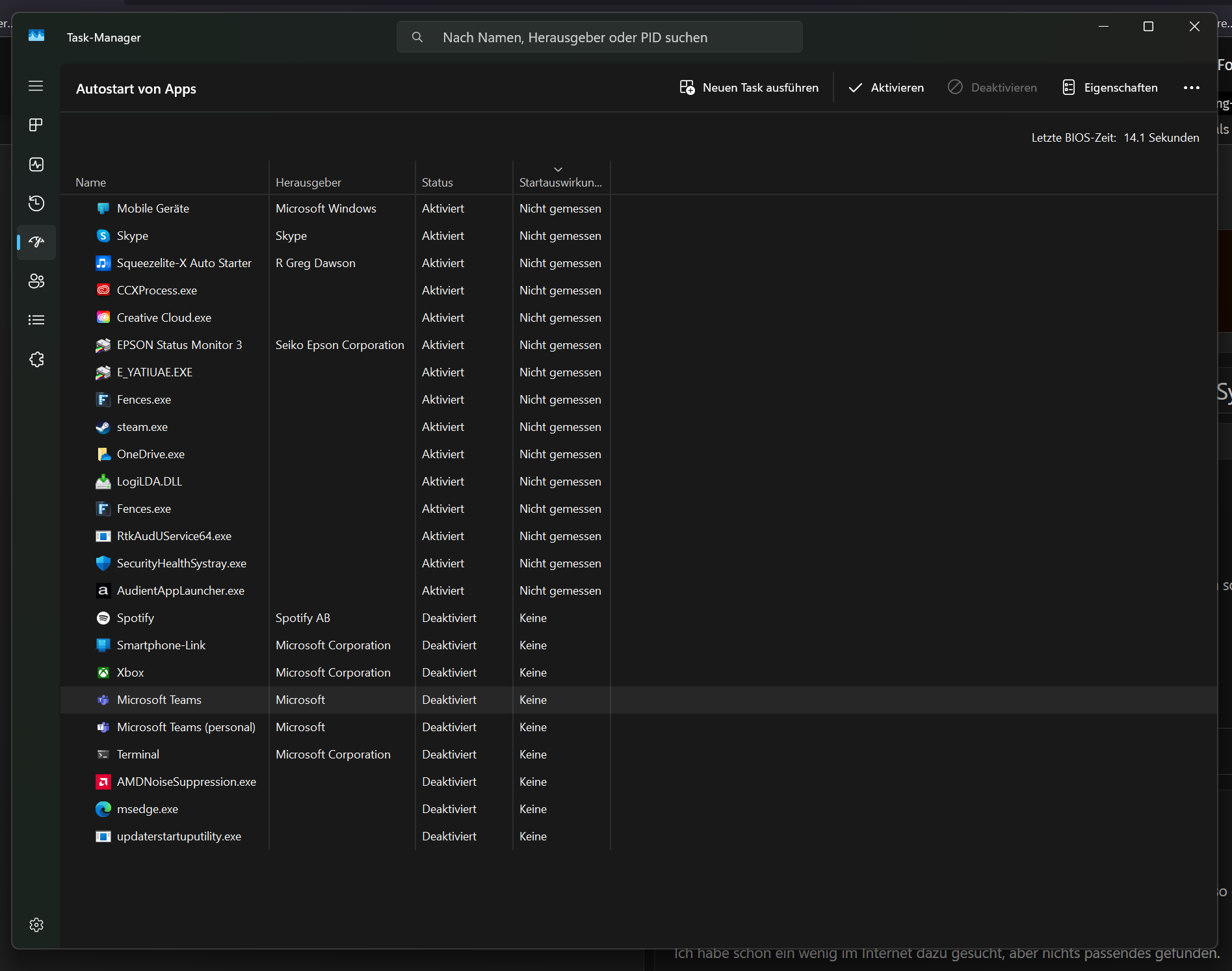
Task: Select the Mobile Geräte row
Action: [638, 208]
